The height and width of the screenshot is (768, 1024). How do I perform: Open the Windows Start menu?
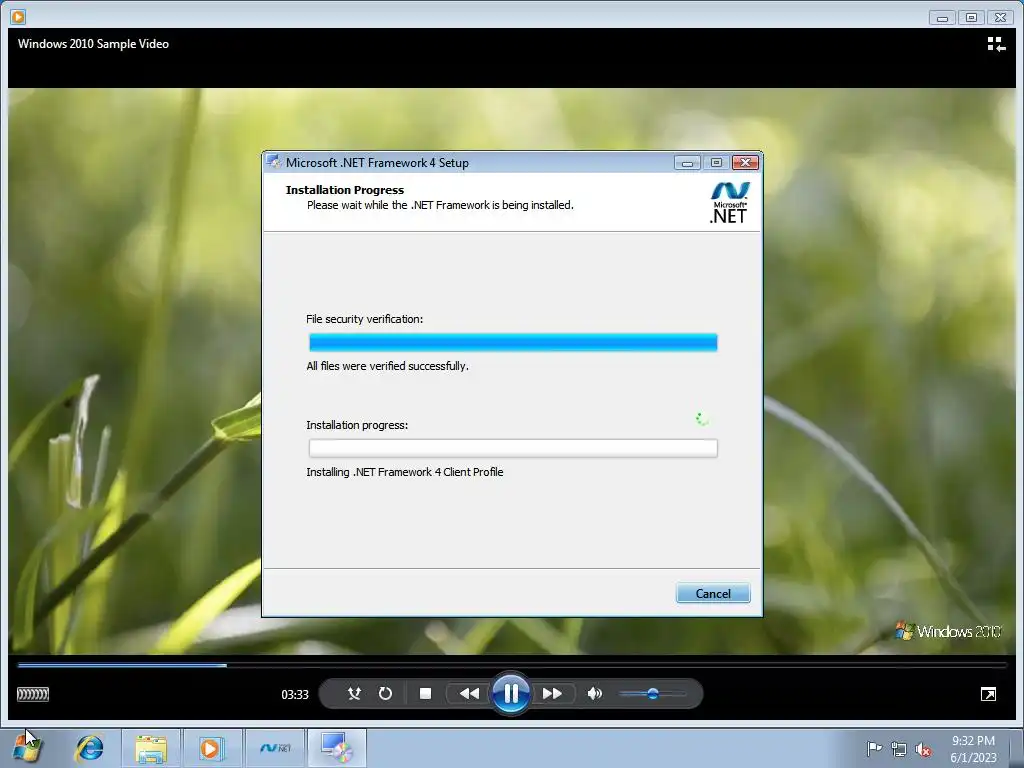pos(26,748)
